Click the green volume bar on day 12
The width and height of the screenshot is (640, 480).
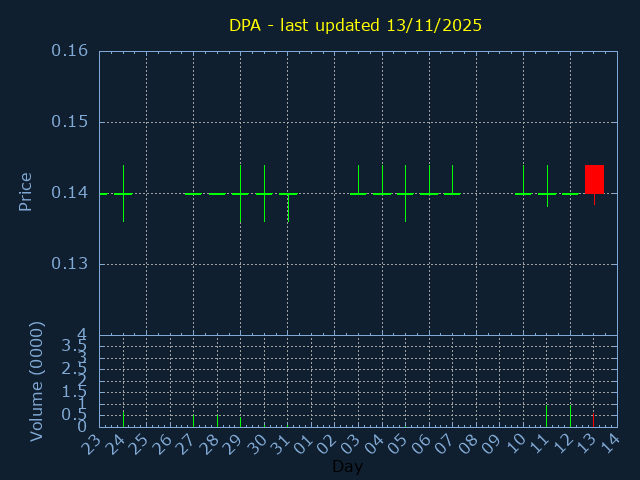tap(570, 416)
